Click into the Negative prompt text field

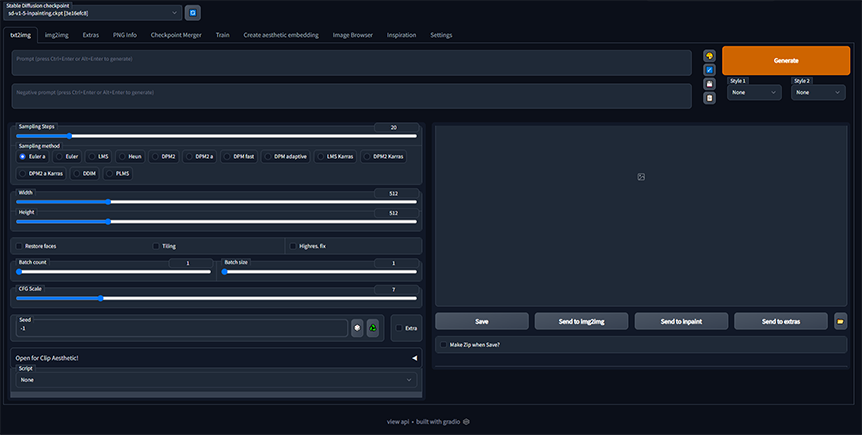[x=350, y=96]
